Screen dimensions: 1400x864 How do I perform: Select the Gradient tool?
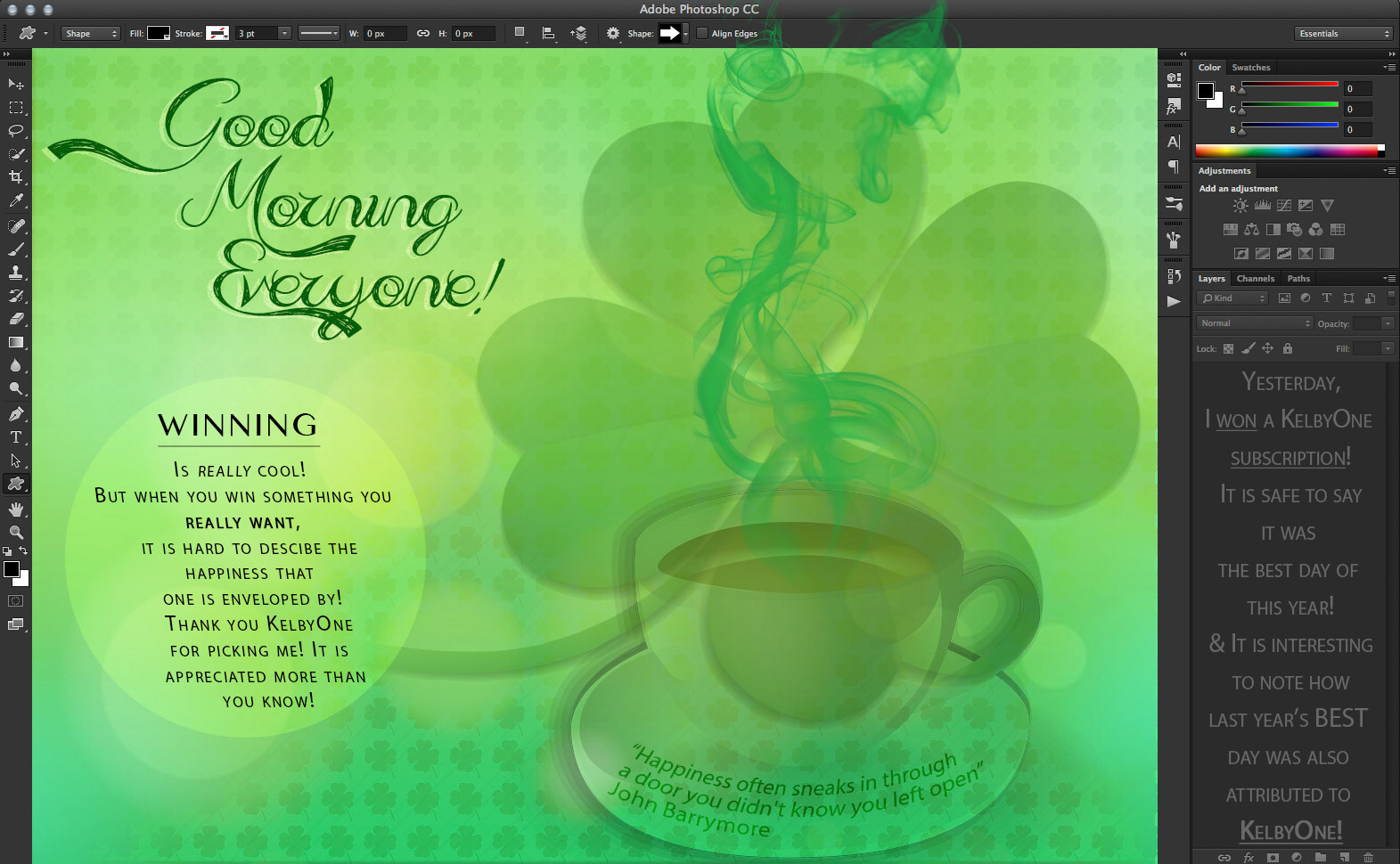[x=16, y=342]
